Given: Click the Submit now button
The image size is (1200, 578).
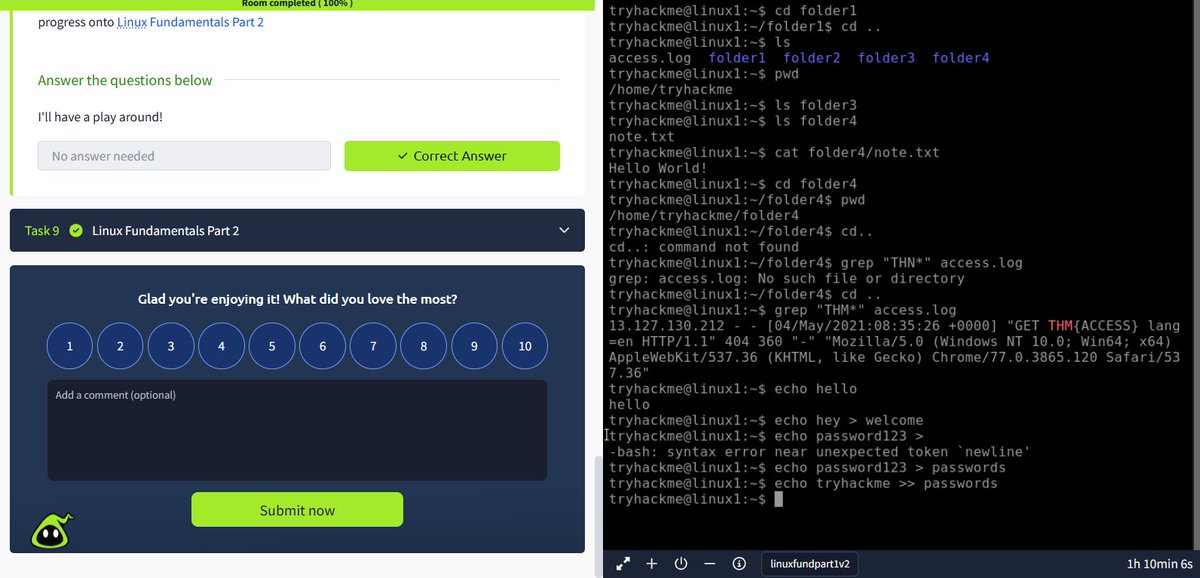Looking at the screenshot, I should click(297, 510).
